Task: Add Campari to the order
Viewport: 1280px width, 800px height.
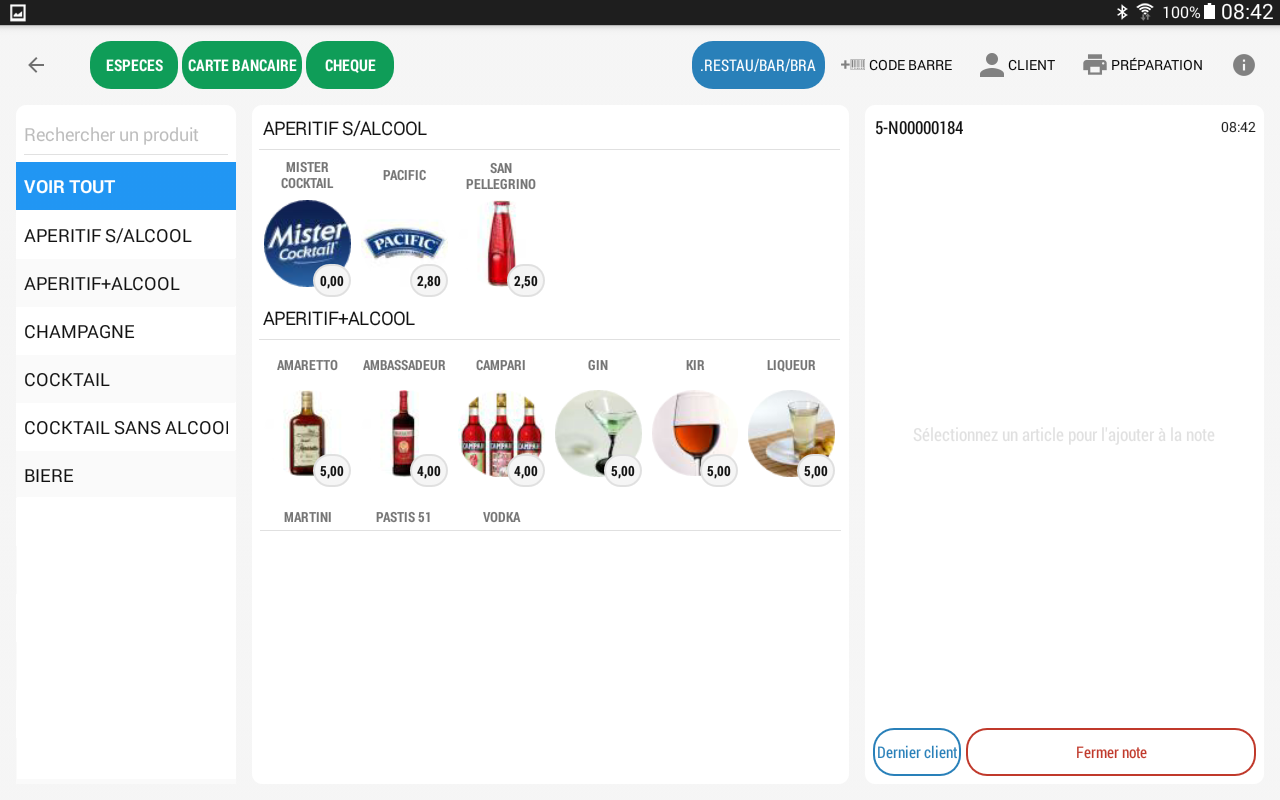Action: click(501, 433)
